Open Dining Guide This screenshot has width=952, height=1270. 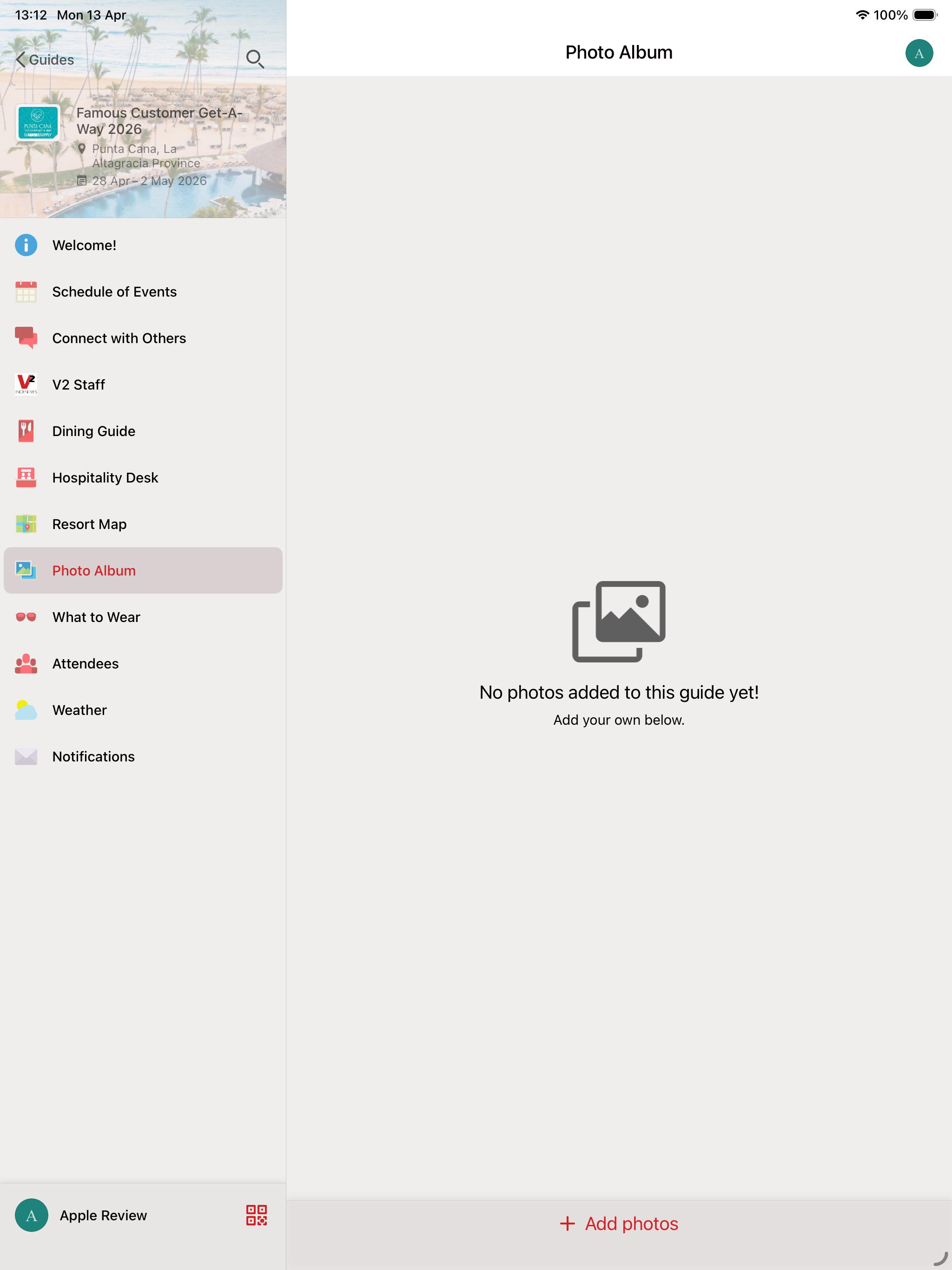[x=143, y=431]
